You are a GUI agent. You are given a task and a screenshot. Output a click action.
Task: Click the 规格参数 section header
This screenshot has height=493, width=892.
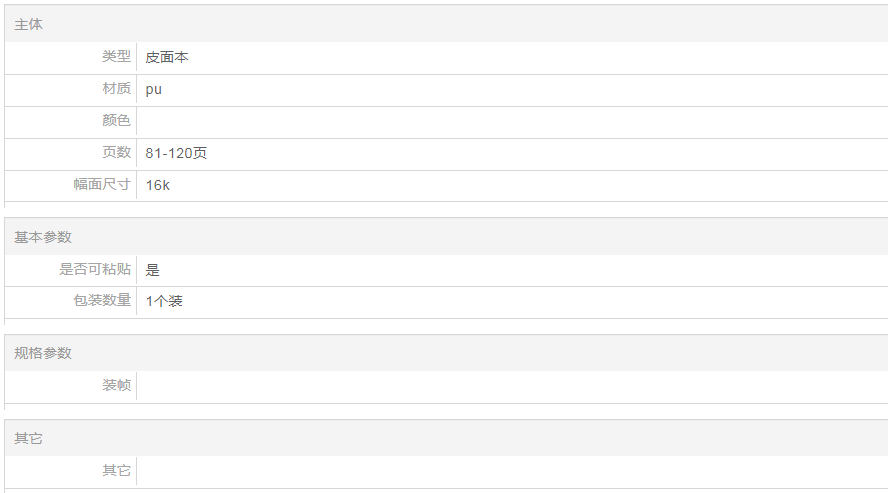[43, 353]
